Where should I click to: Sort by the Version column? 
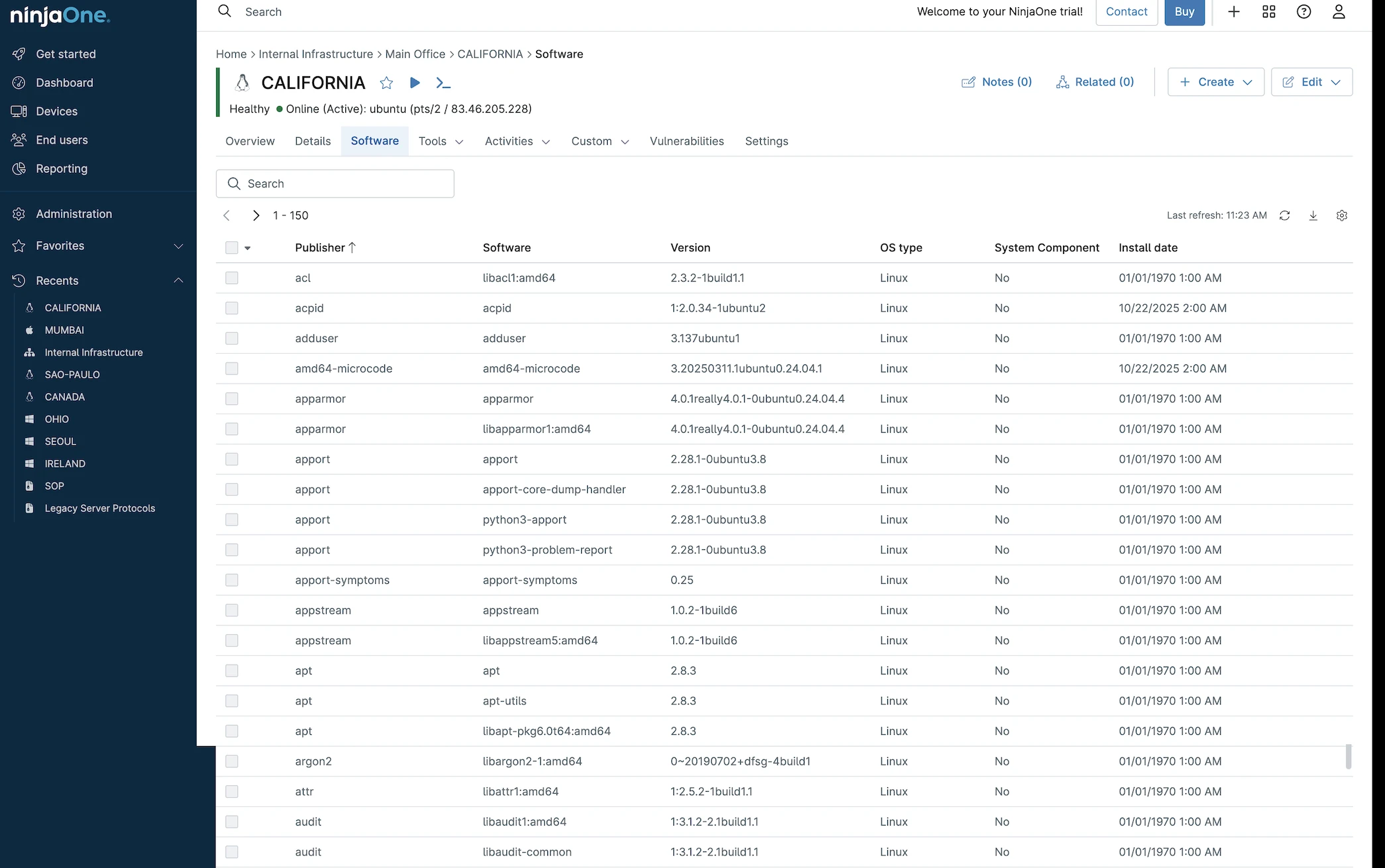point(691,248)
